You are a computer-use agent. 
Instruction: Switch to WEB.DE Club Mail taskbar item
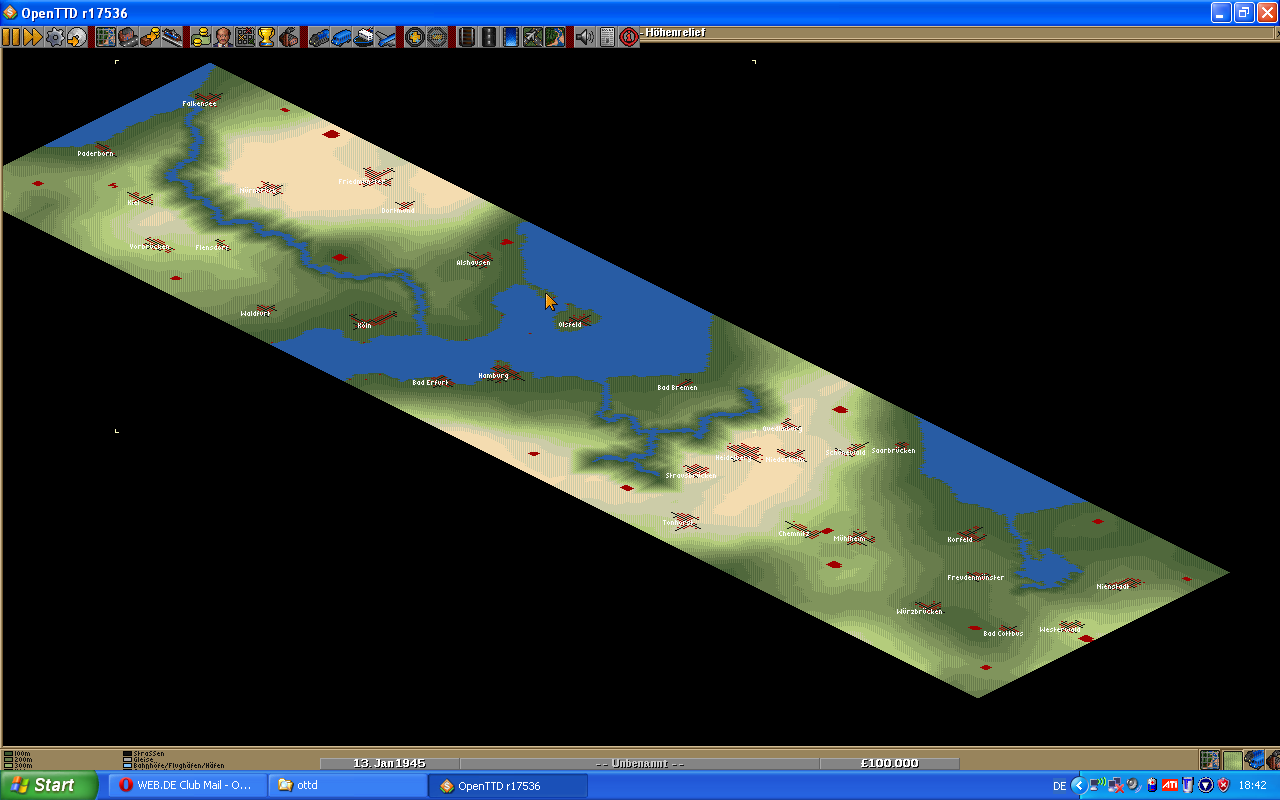(x=187, y=785)
